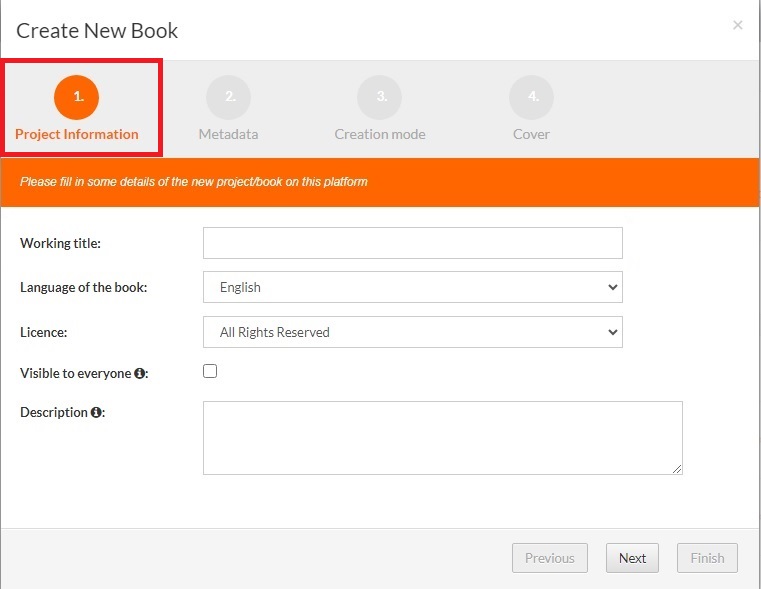Click the step 4 number circle
Screen dimensions: 761x589
pos(531,97)
